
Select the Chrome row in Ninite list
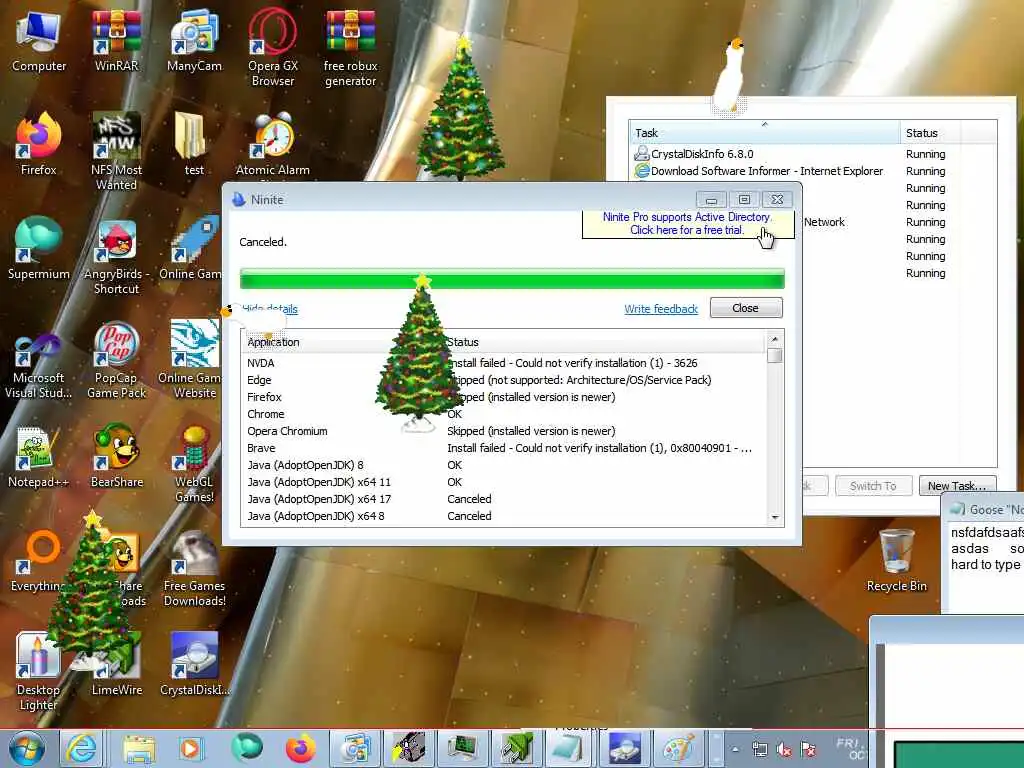503,414
